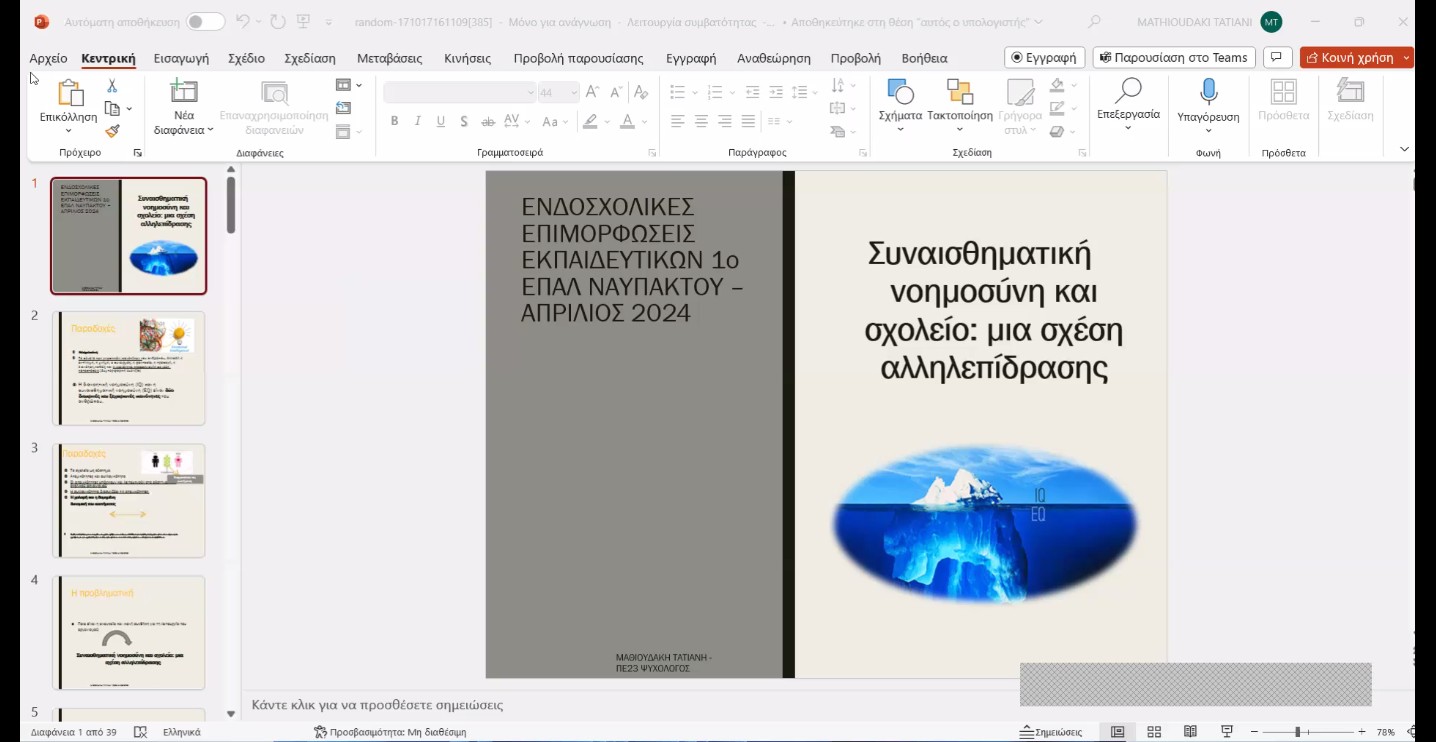Click the spell check icon in status bar
1436x742 pixels.
pos(140,732)
